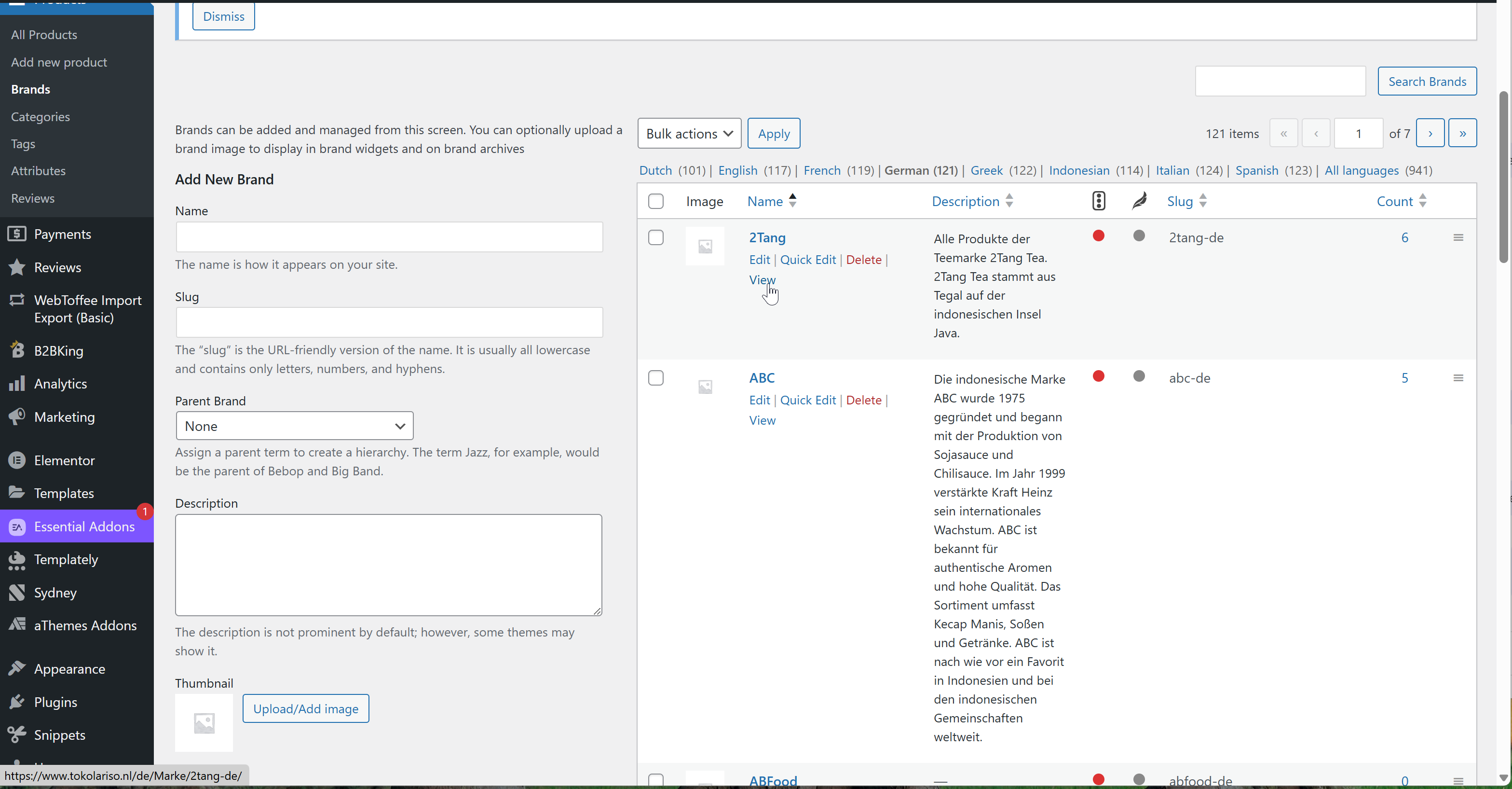Jump to last page of brands
The width and height of the screenshot is (1512, 789).
click(1463, 133)
